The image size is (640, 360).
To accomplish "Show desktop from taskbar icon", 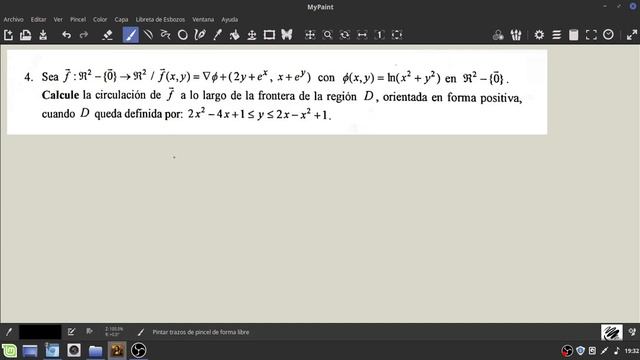I will 30,351.
